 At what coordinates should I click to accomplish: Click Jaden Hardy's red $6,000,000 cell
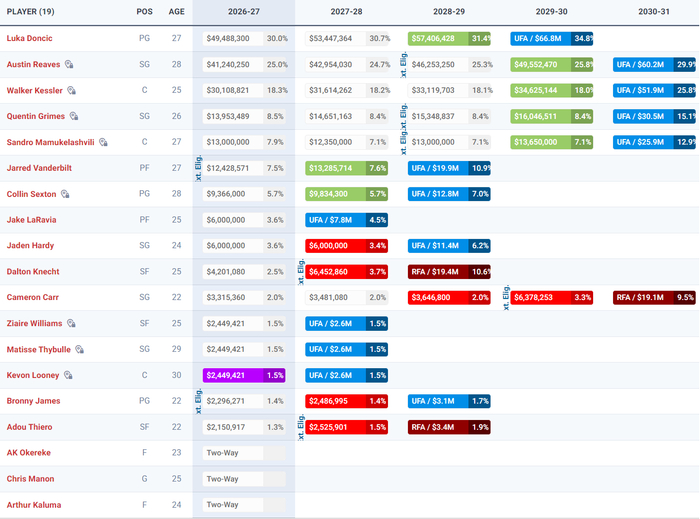(346, 245)
